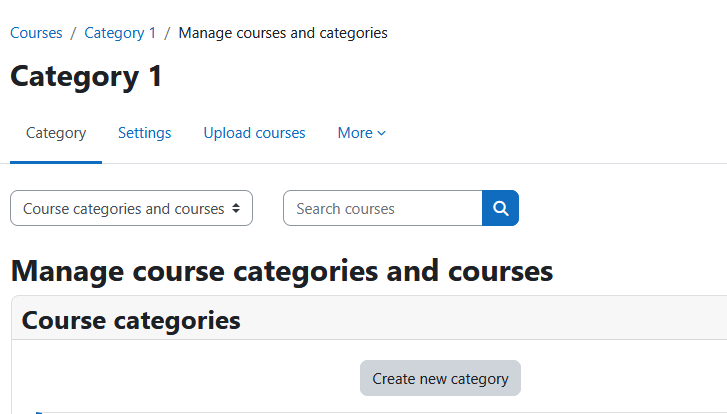Image resolution: width=727 pixels, height=414 pixels.
Task: Click the blue underline beneath the Category tab
Action: (56, 162)
